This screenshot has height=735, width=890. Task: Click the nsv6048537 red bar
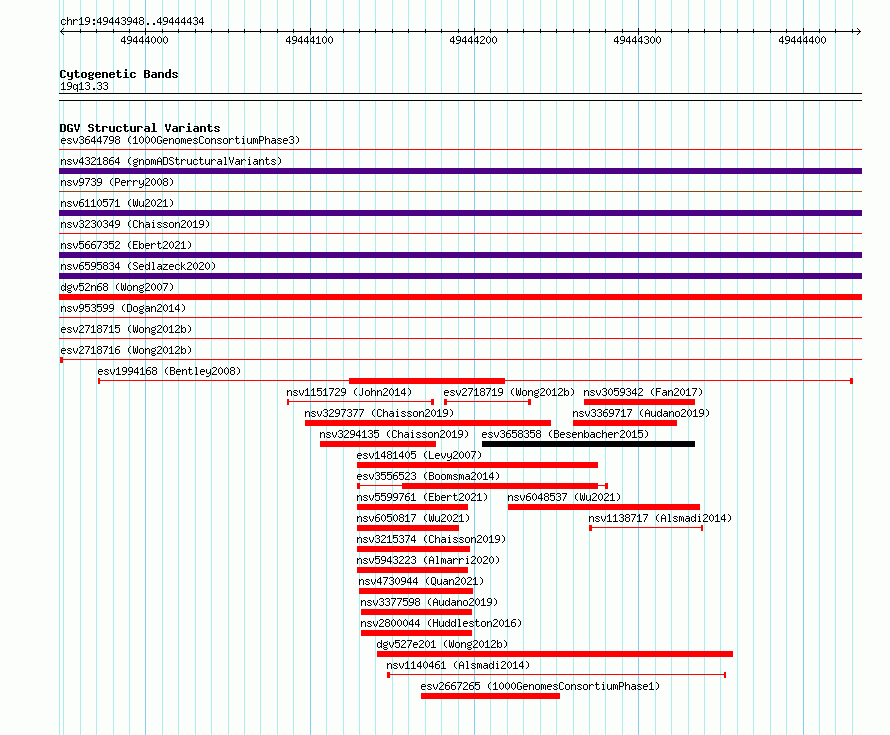[604, 507]
